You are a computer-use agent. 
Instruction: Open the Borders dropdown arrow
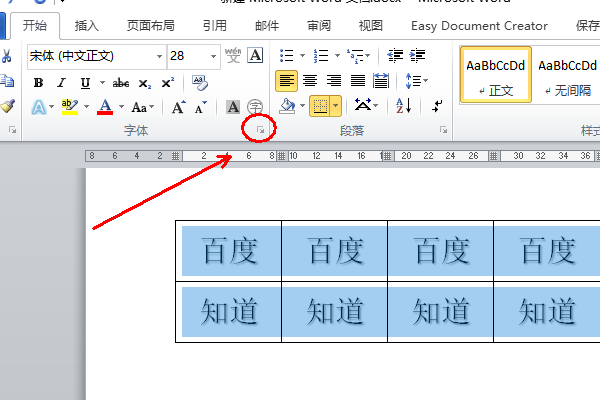(x=336, y=106)
